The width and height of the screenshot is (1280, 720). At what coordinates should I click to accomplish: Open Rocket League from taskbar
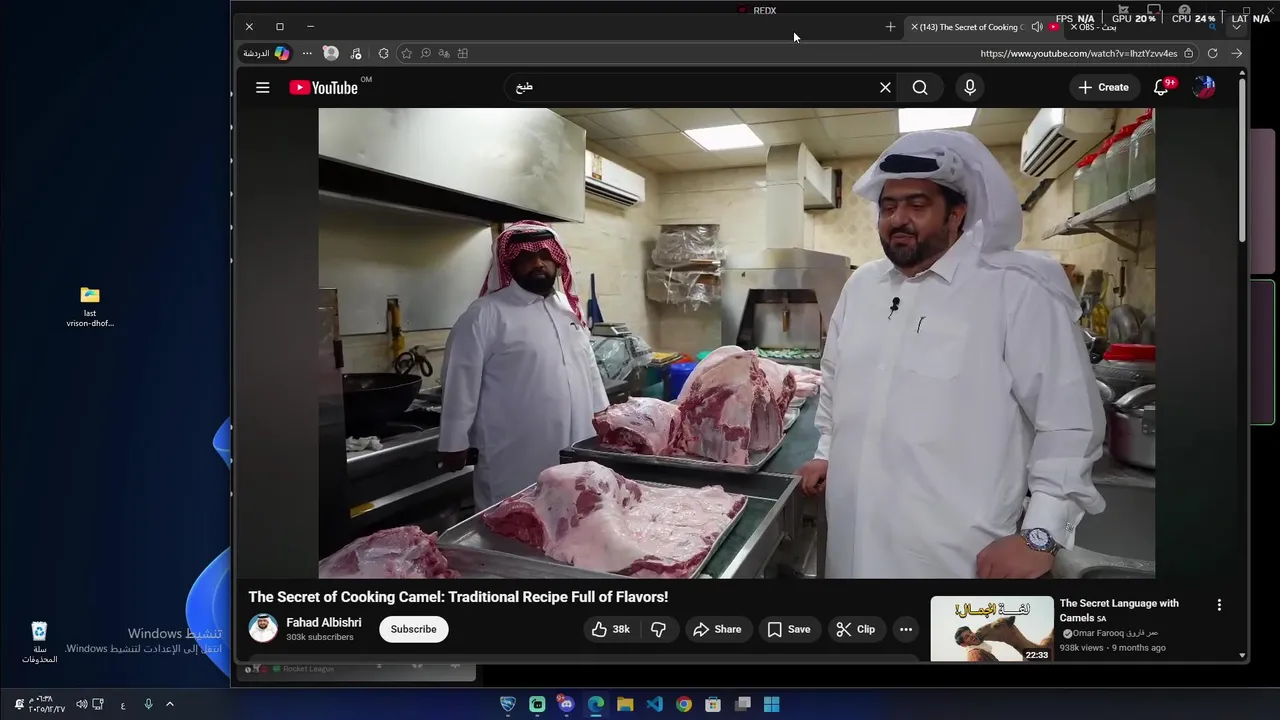click(508, 704)
